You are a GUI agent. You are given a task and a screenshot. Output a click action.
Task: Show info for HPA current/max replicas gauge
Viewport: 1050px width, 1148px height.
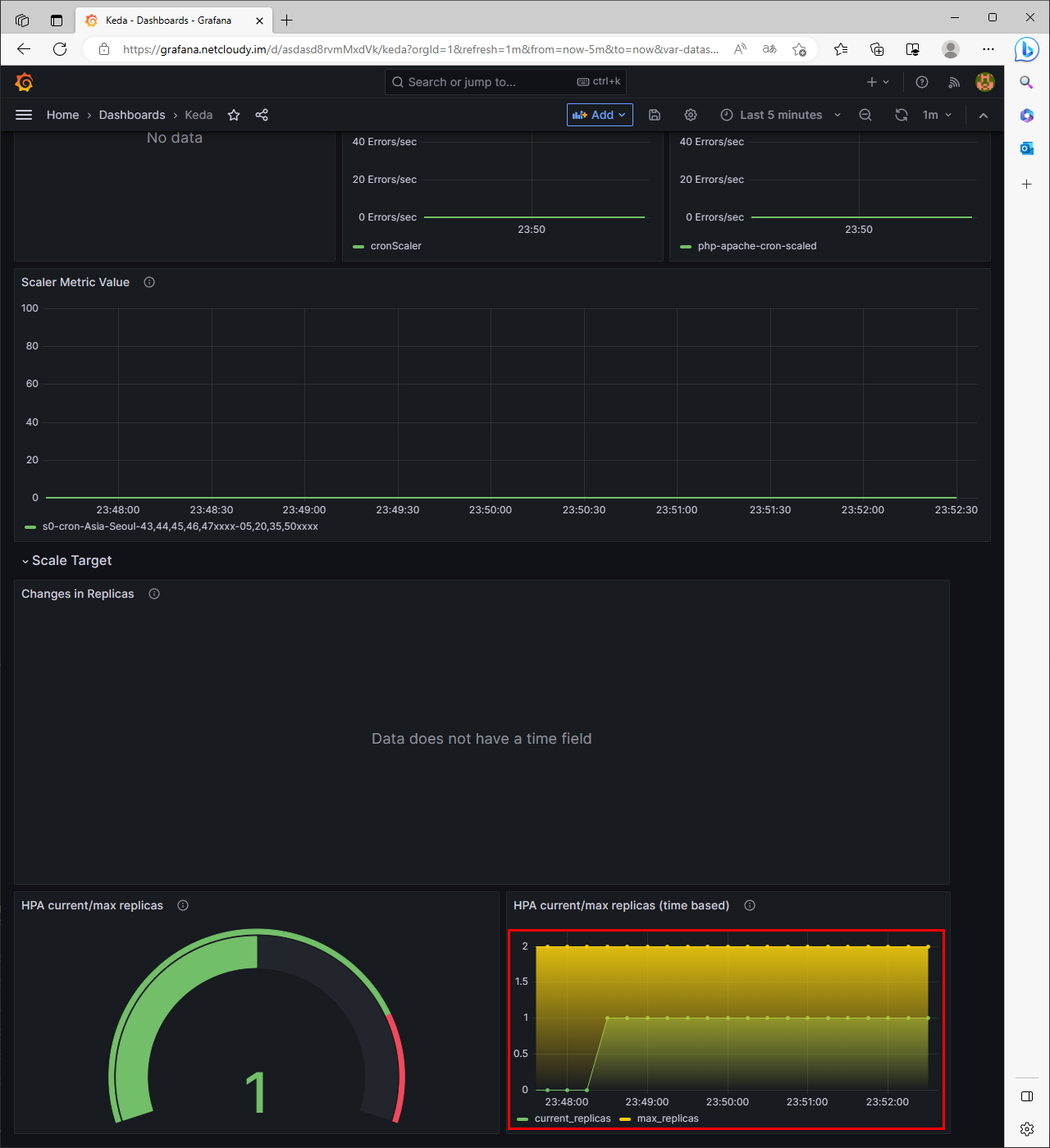coord(183,905)
